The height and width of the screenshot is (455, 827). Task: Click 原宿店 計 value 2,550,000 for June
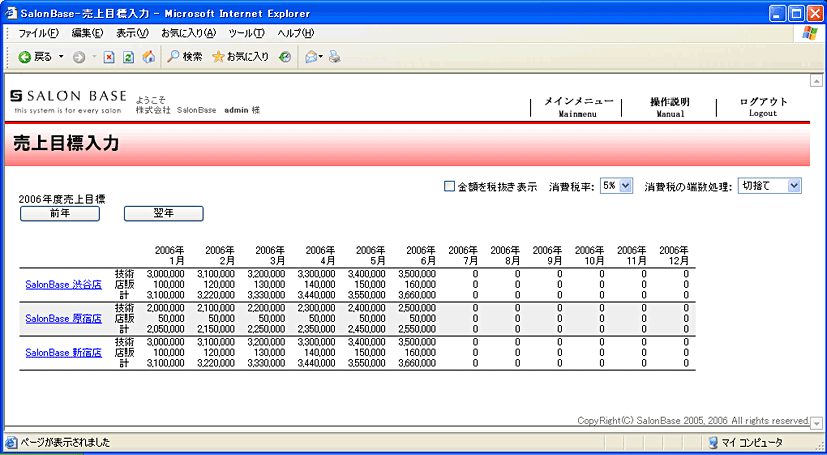[x=417, y=329]
